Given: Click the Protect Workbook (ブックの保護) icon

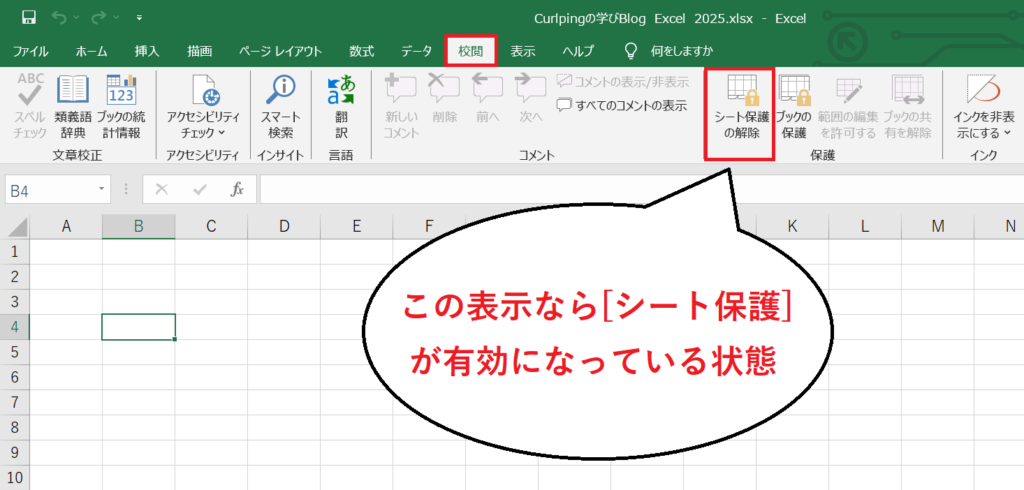Looking at the screenshot, I should pos(794,108).
